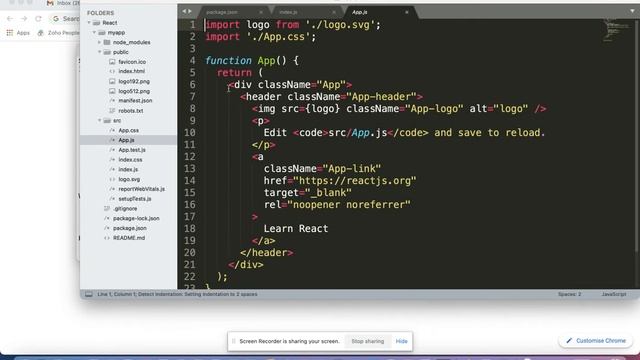The width and height of the screenshot is (640, 360).
Task: Click the Chrome forward arrow
Action: (x=24, y=19)
